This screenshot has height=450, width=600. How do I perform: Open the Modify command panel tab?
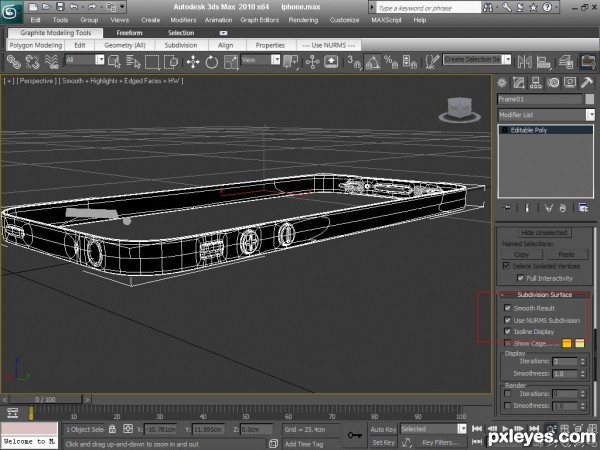(x=519, y=83)
